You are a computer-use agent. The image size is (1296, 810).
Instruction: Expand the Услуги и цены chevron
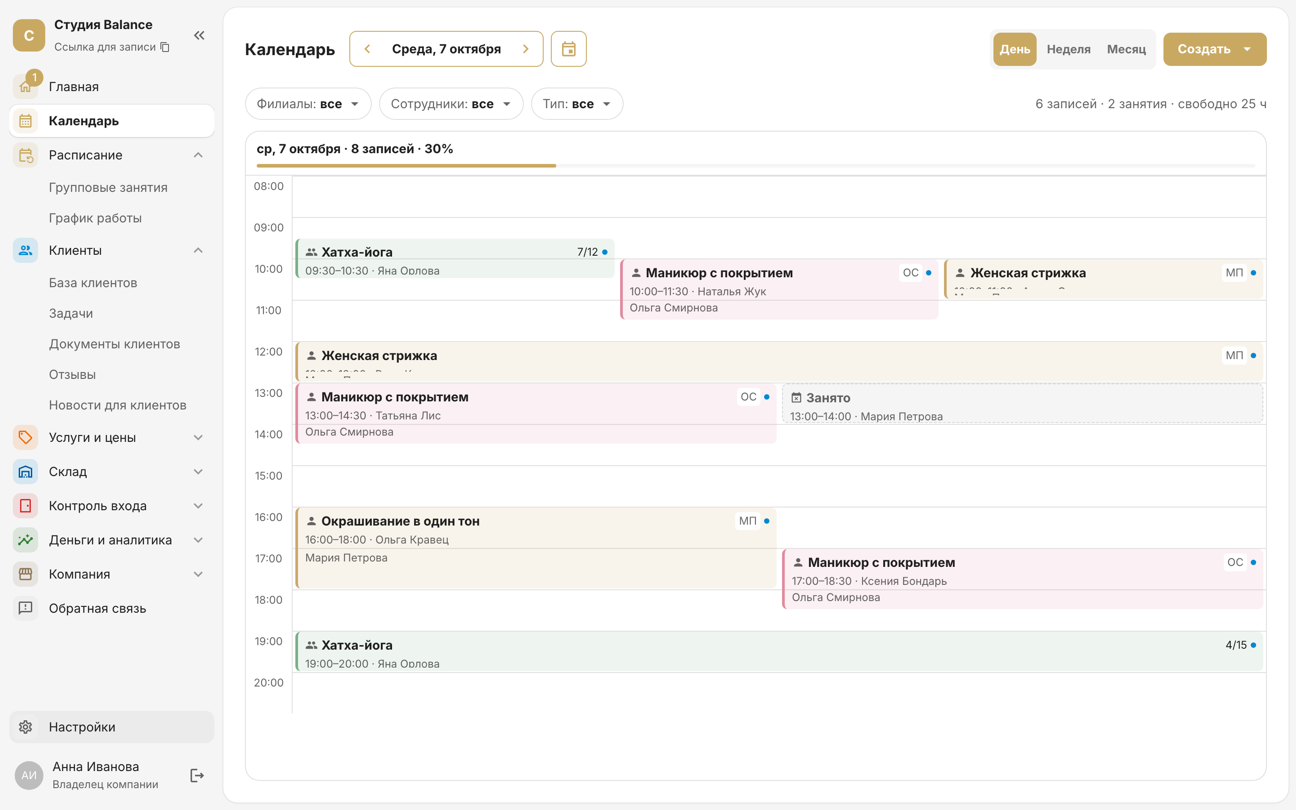198,438
